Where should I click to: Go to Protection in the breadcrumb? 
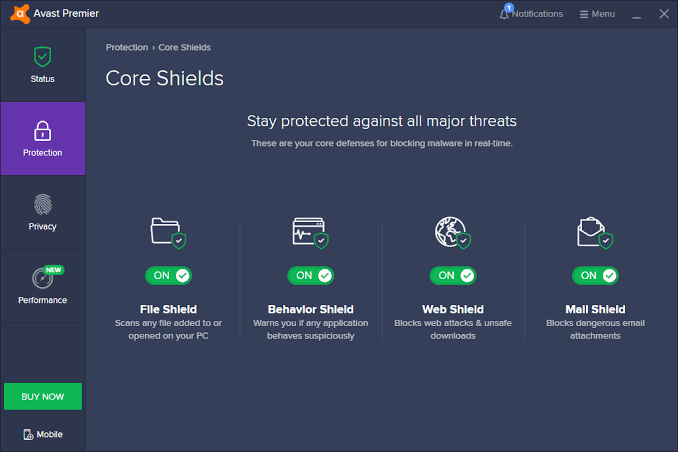(127, 47)
